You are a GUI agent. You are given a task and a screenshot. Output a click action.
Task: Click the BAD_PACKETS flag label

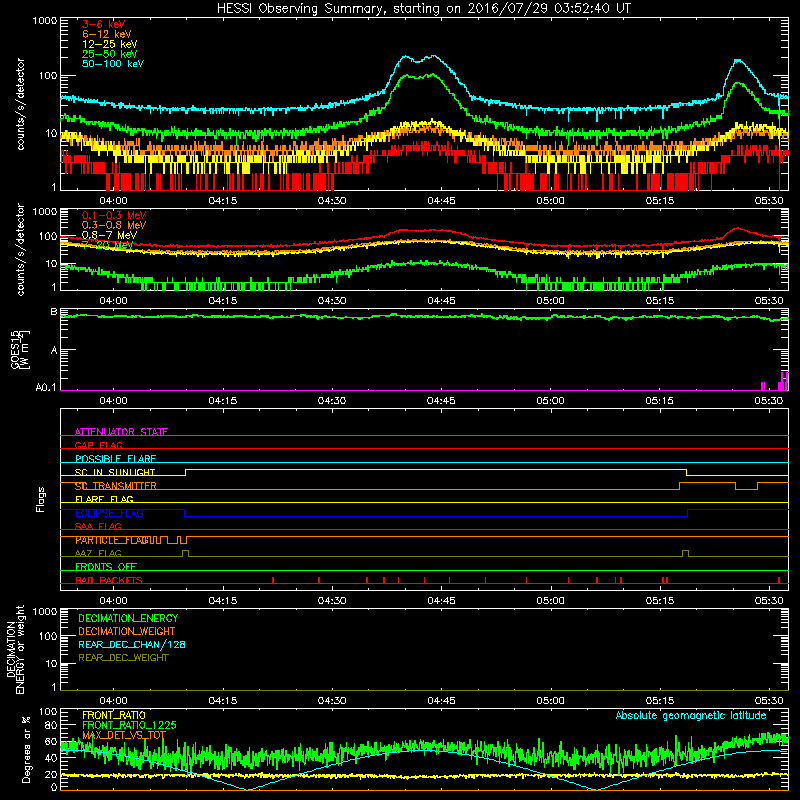click(x=109, y=580)
